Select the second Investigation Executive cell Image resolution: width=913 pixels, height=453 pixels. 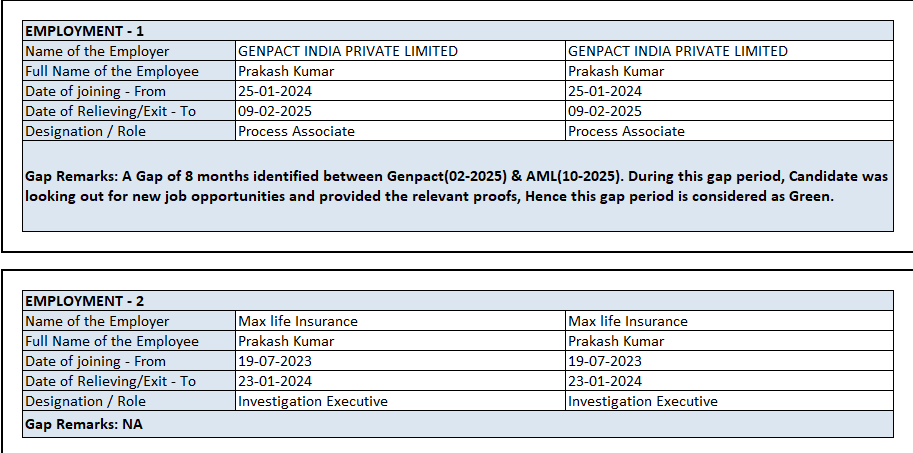[643, 401]
